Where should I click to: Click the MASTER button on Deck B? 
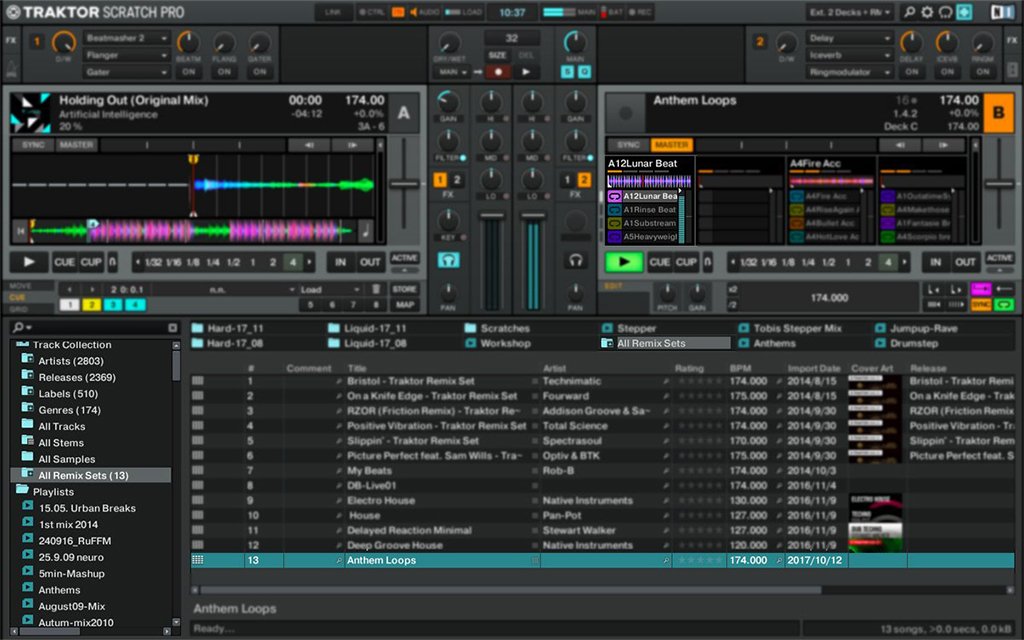(x=671, y=145)
